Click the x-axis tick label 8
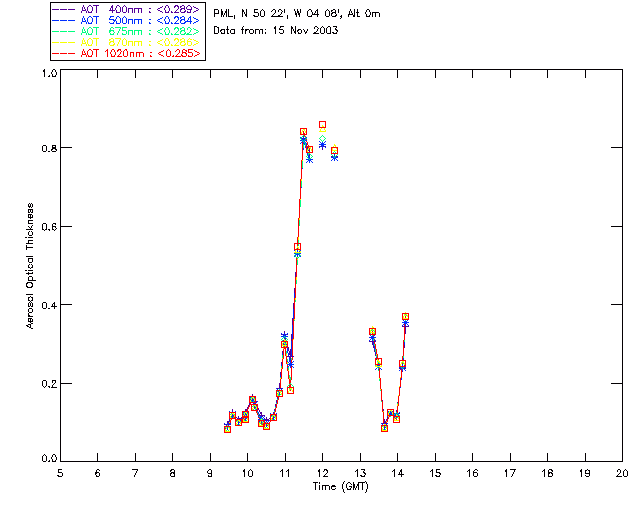 click(x=173, y=473)
